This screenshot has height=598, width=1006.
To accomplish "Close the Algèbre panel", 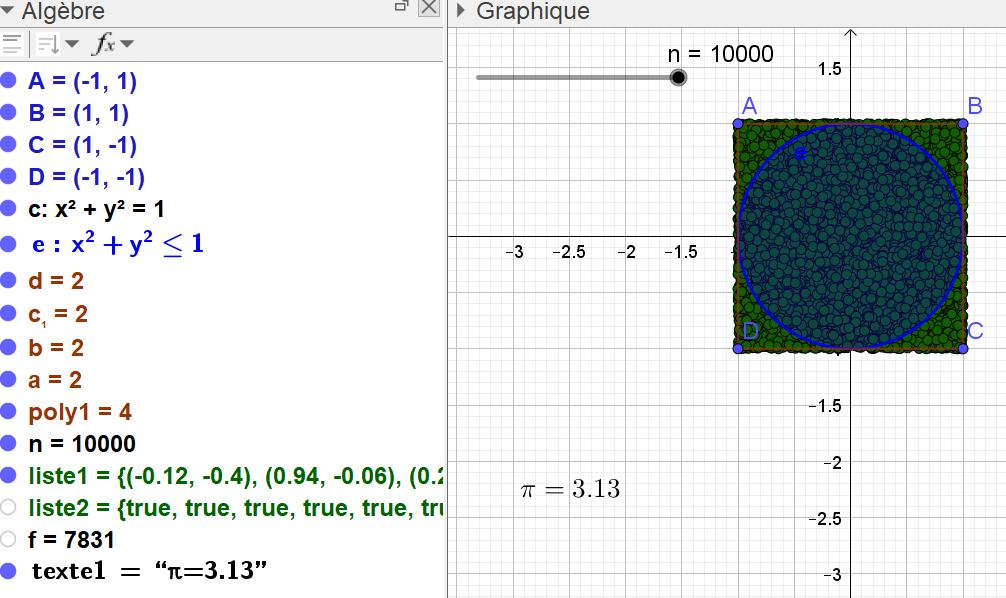I will tap(429, 8).
